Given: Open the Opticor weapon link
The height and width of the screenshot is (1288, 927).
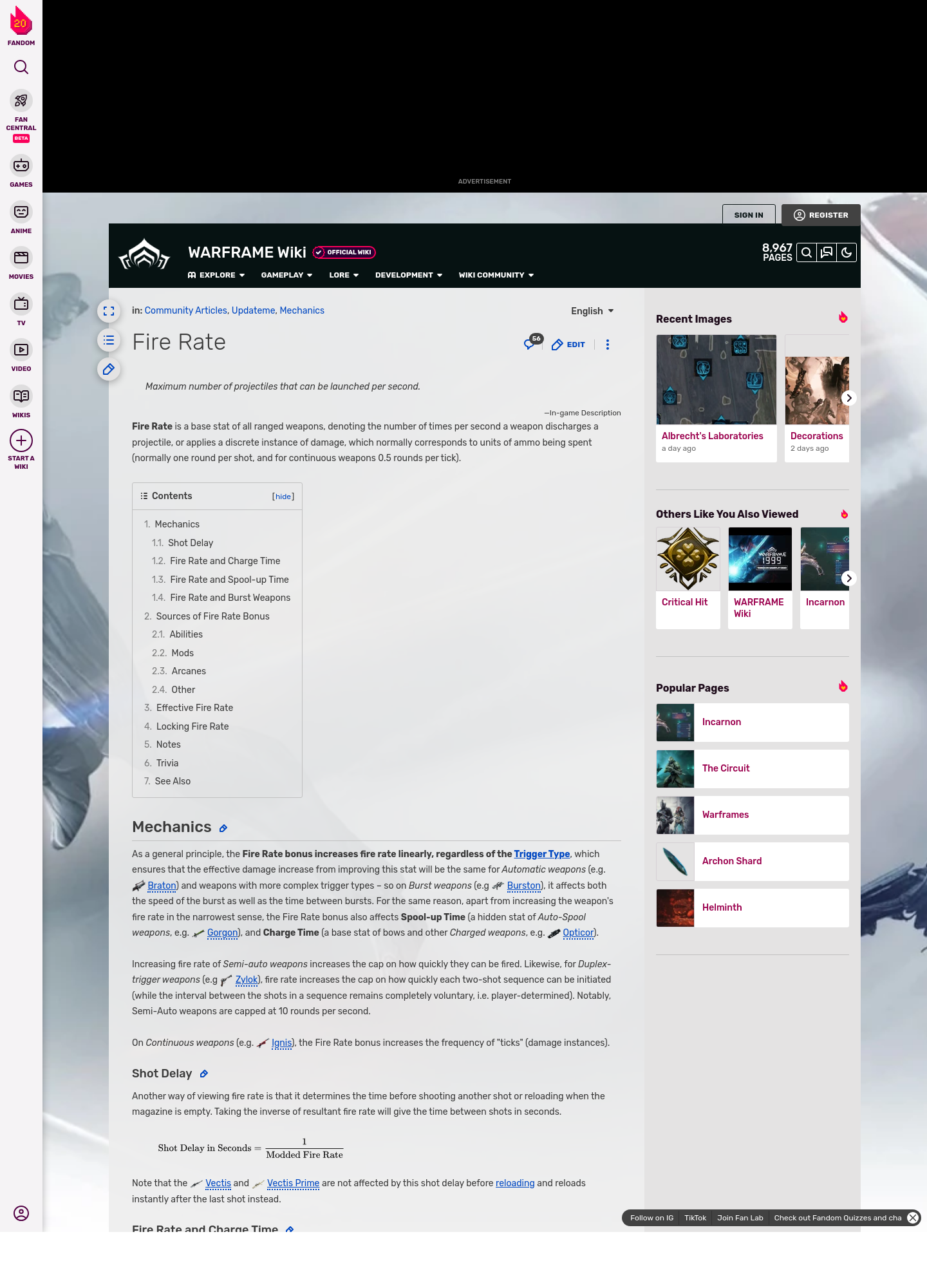Looking at the screenshot, I should coord(578,933).
